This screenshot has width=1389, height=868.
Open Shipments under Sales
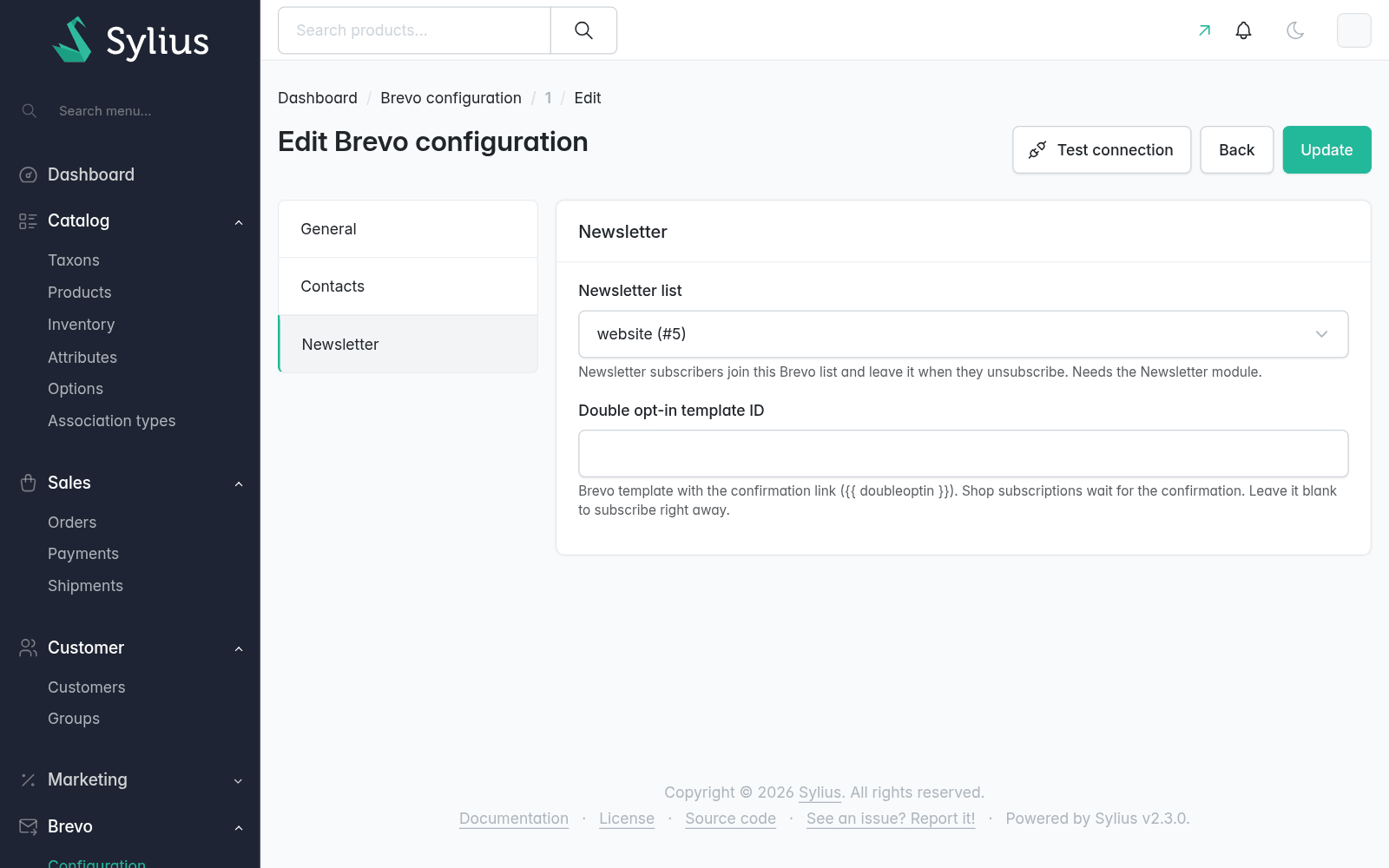tap(85, 586)
